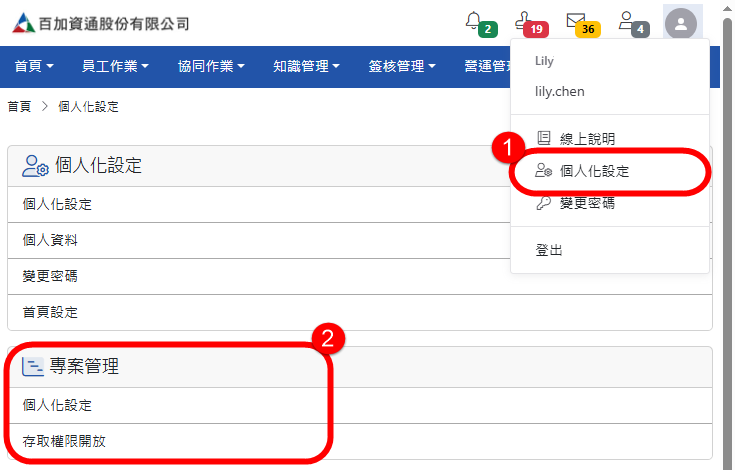735x470 pixels.
Task: Expand the 首頁 navigation dropdown
Action: click(x=34, y=66)
